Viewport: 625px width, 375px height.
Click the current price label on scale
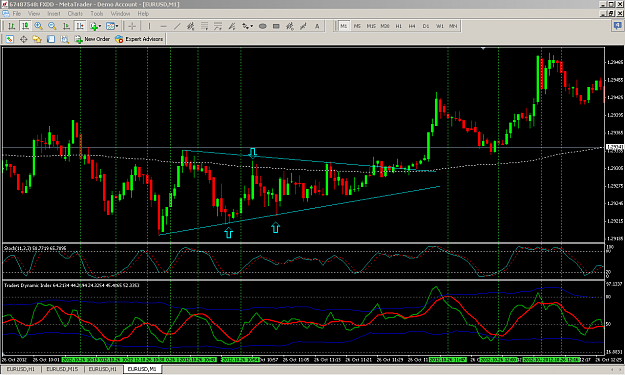click(x=615, y=147)
